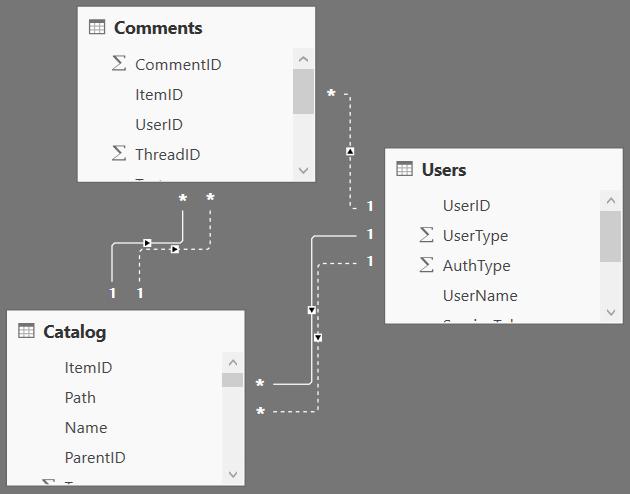
Task: Click the scrollbar thumb in the Users table
Action: (611, 236)
